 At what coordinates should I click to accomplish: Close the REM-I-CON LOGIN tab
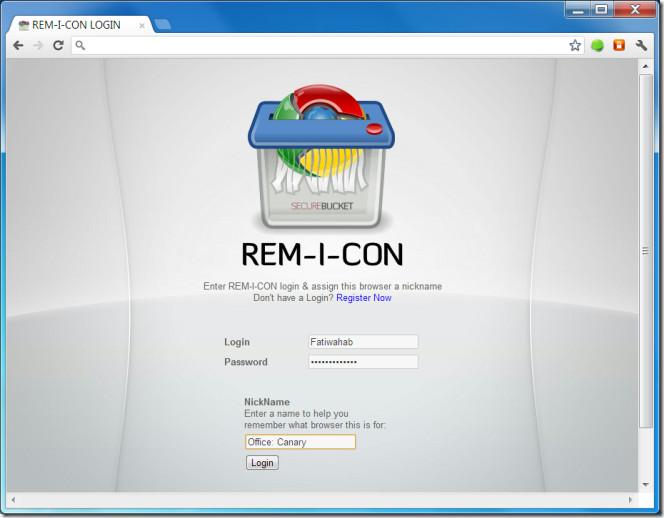[x=142, y=26]
